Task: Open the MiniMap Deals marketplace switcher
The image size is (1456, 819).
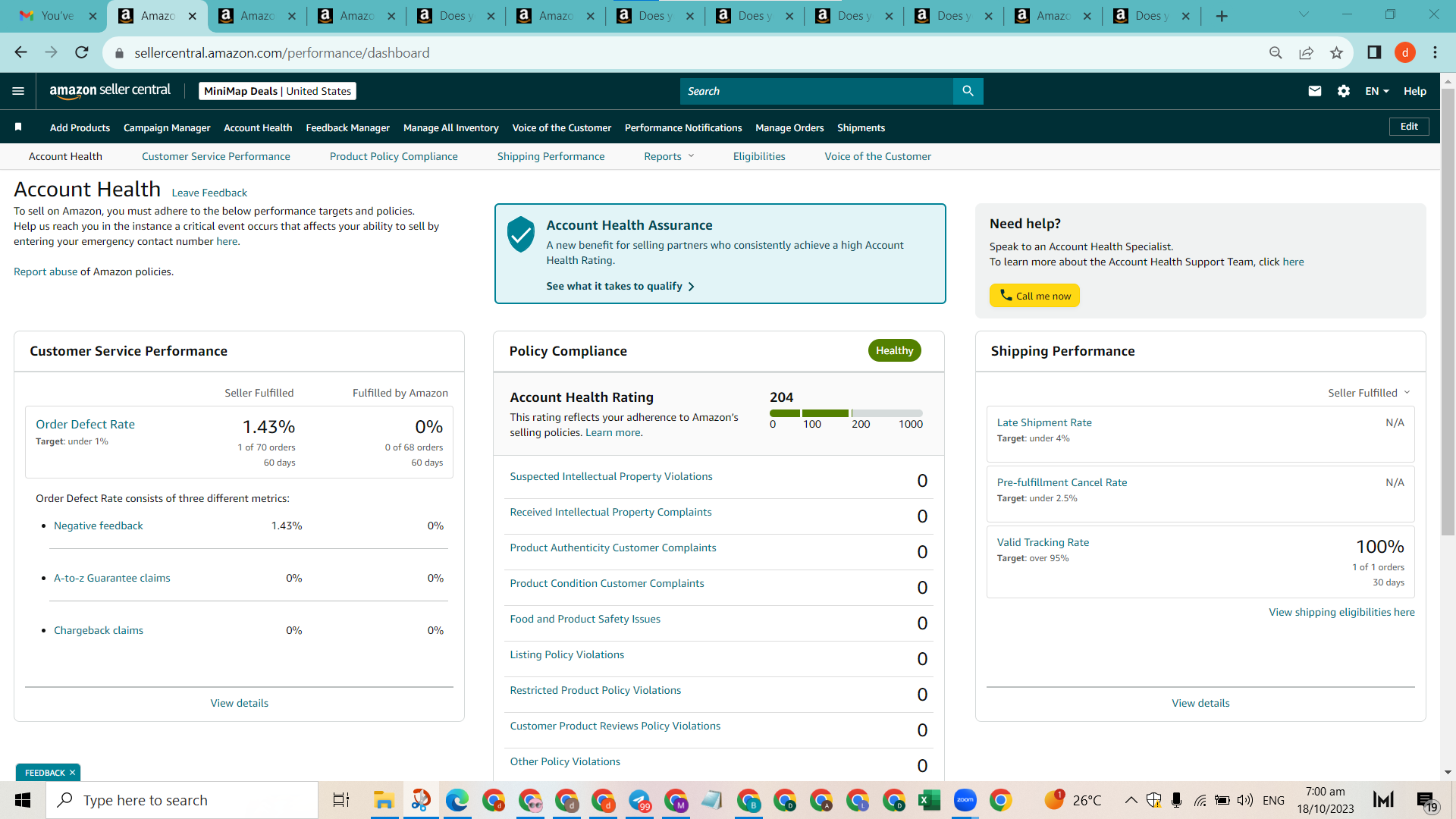Action: coord(278,91)
